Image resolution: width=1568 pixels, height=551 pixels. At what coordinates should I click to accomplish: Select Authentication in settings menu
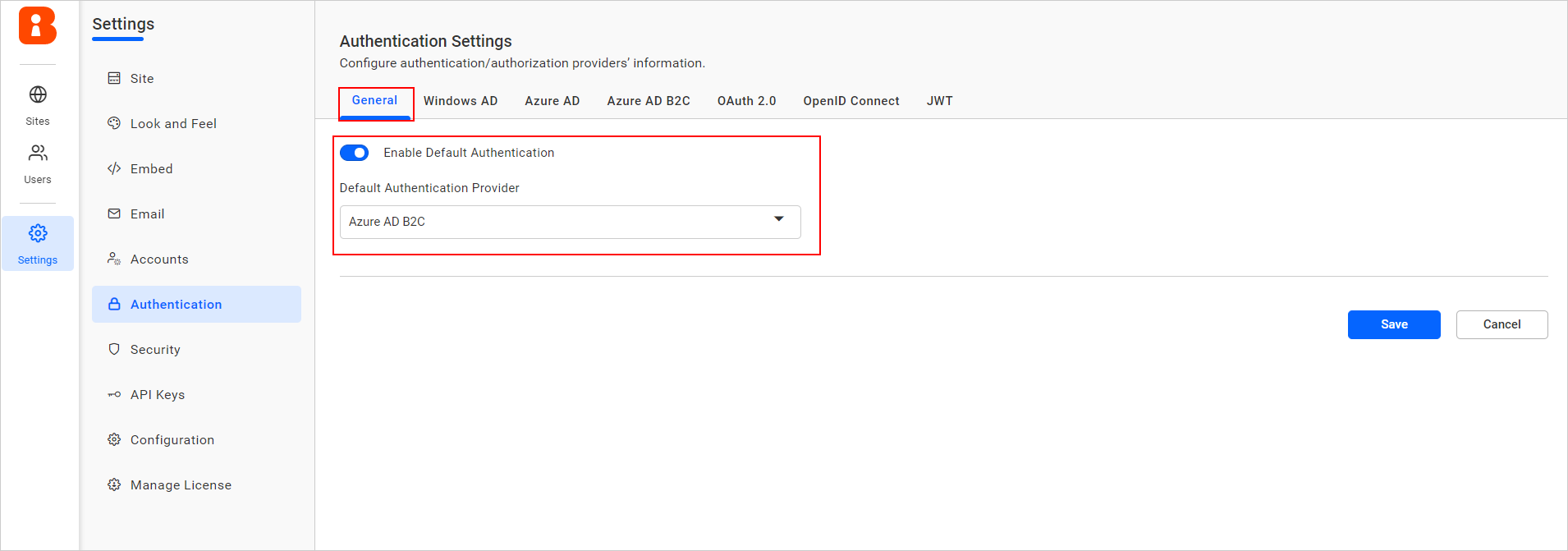(196, 304)
